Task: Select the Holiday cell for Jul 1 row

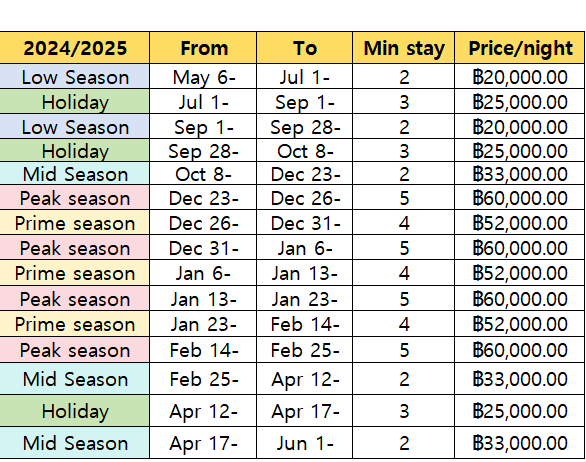Action: 75,102
